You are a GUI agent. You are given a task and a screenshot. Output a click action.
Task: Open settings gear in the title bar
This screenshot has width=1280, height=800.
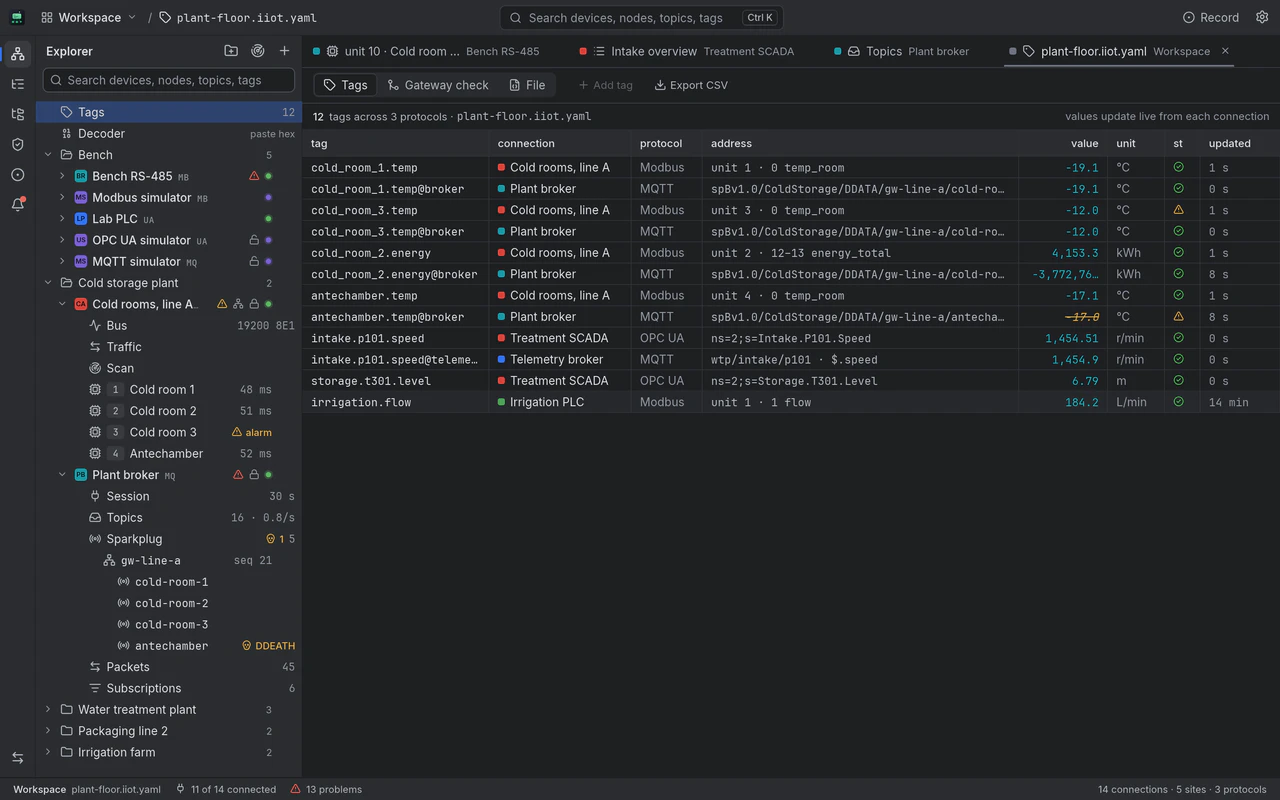coord(1260,17)
